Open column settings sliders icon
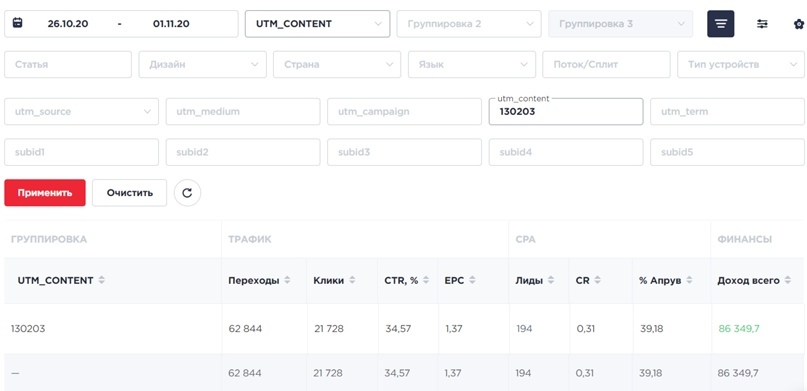 pyautogui.click(x=762, y=24)
